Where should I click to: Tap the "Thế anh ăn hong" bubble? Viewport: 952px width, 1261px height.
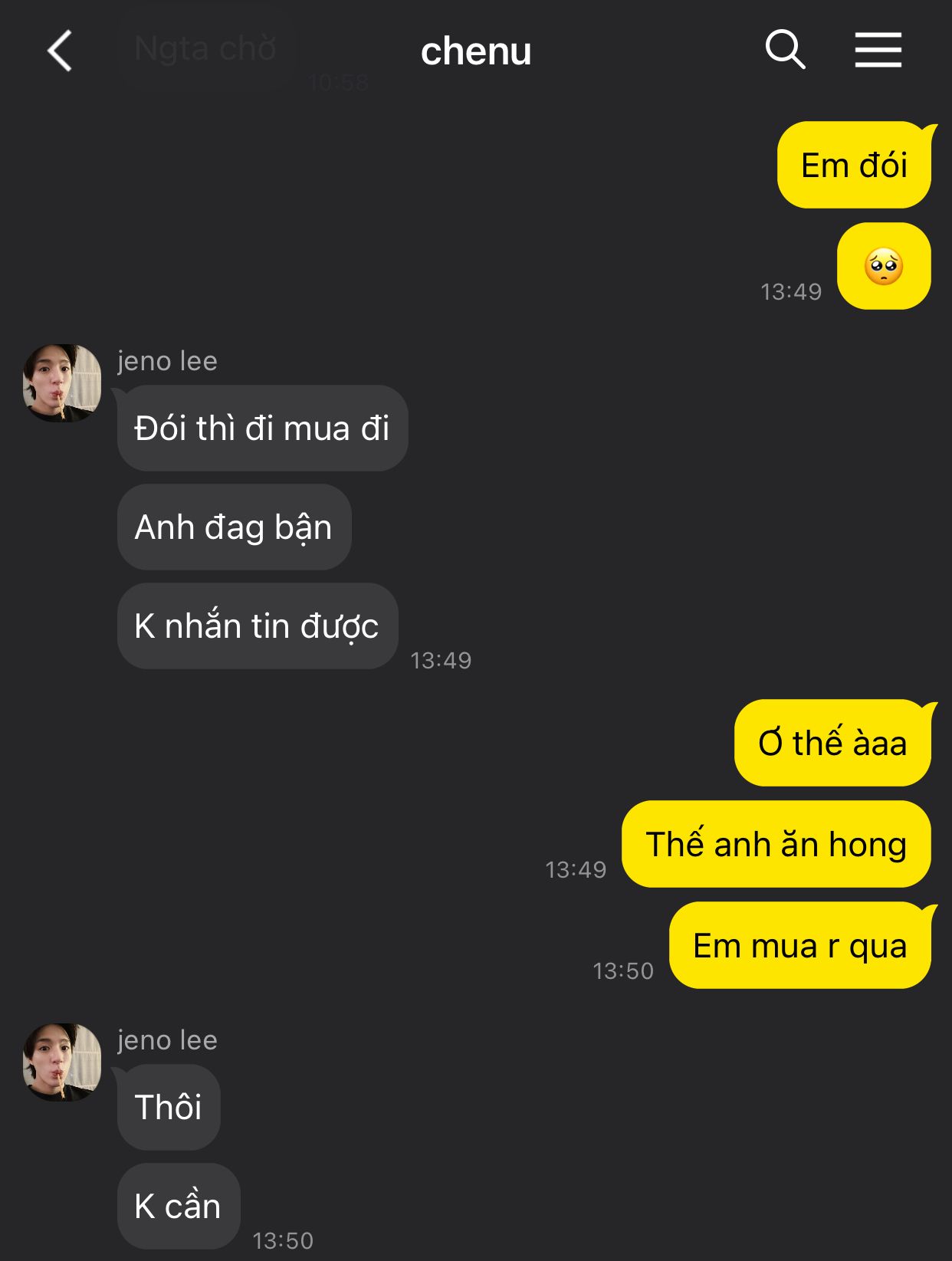click(x=776, y=844)
